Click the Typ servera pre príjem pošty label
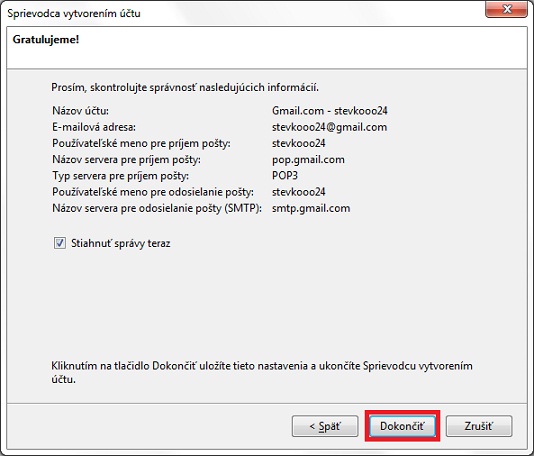 [x=120, y=176]
